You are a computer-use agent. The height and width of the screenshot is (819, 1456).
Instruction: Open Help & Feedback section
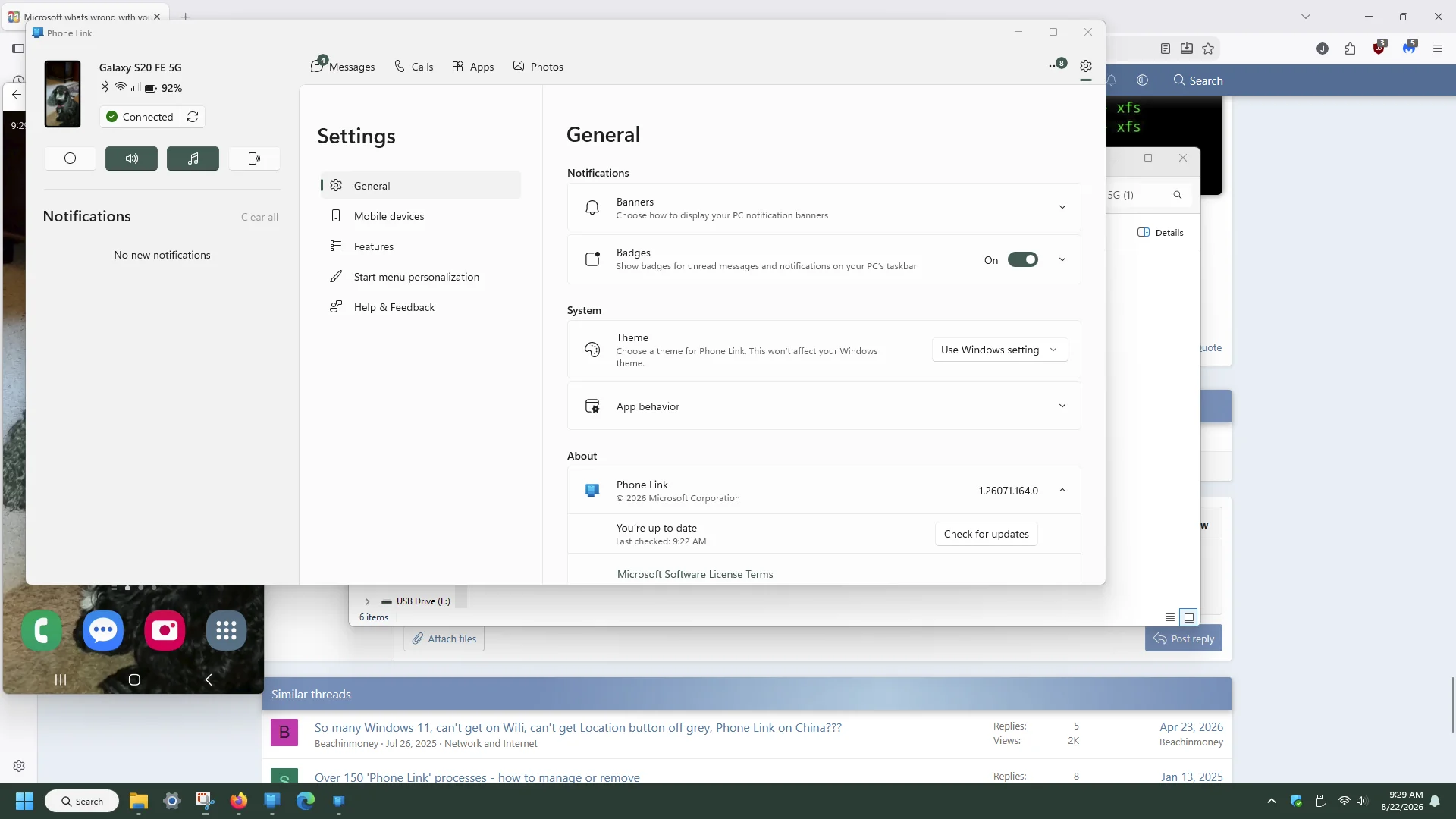[420, 307]
